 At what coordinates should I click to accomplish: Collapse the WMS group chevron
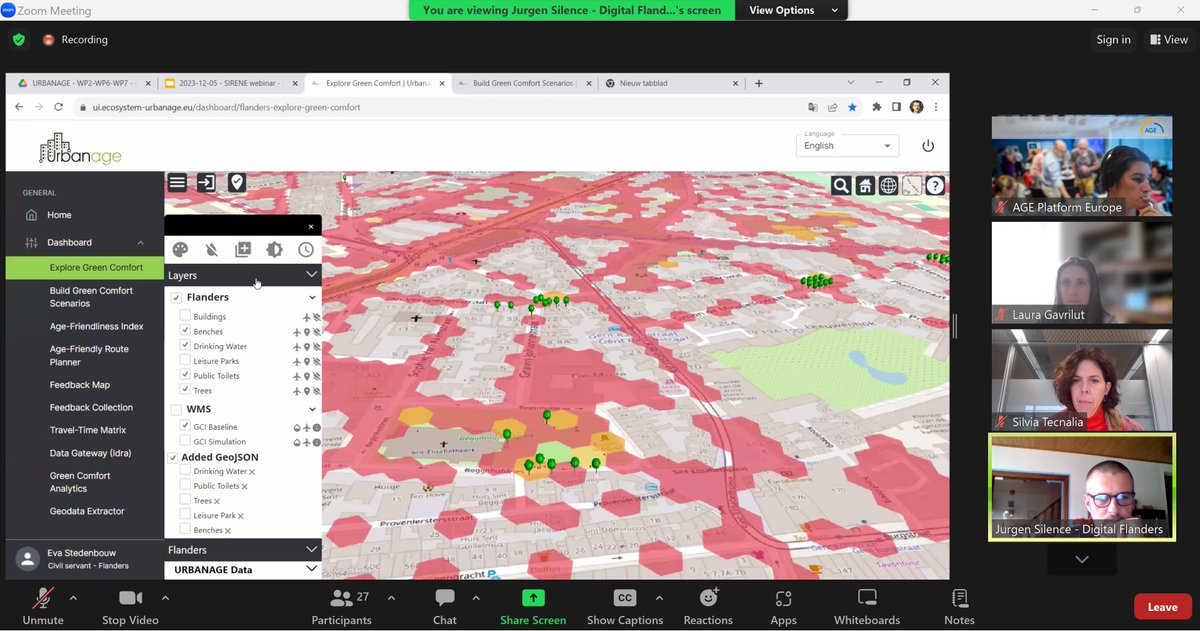312,409
